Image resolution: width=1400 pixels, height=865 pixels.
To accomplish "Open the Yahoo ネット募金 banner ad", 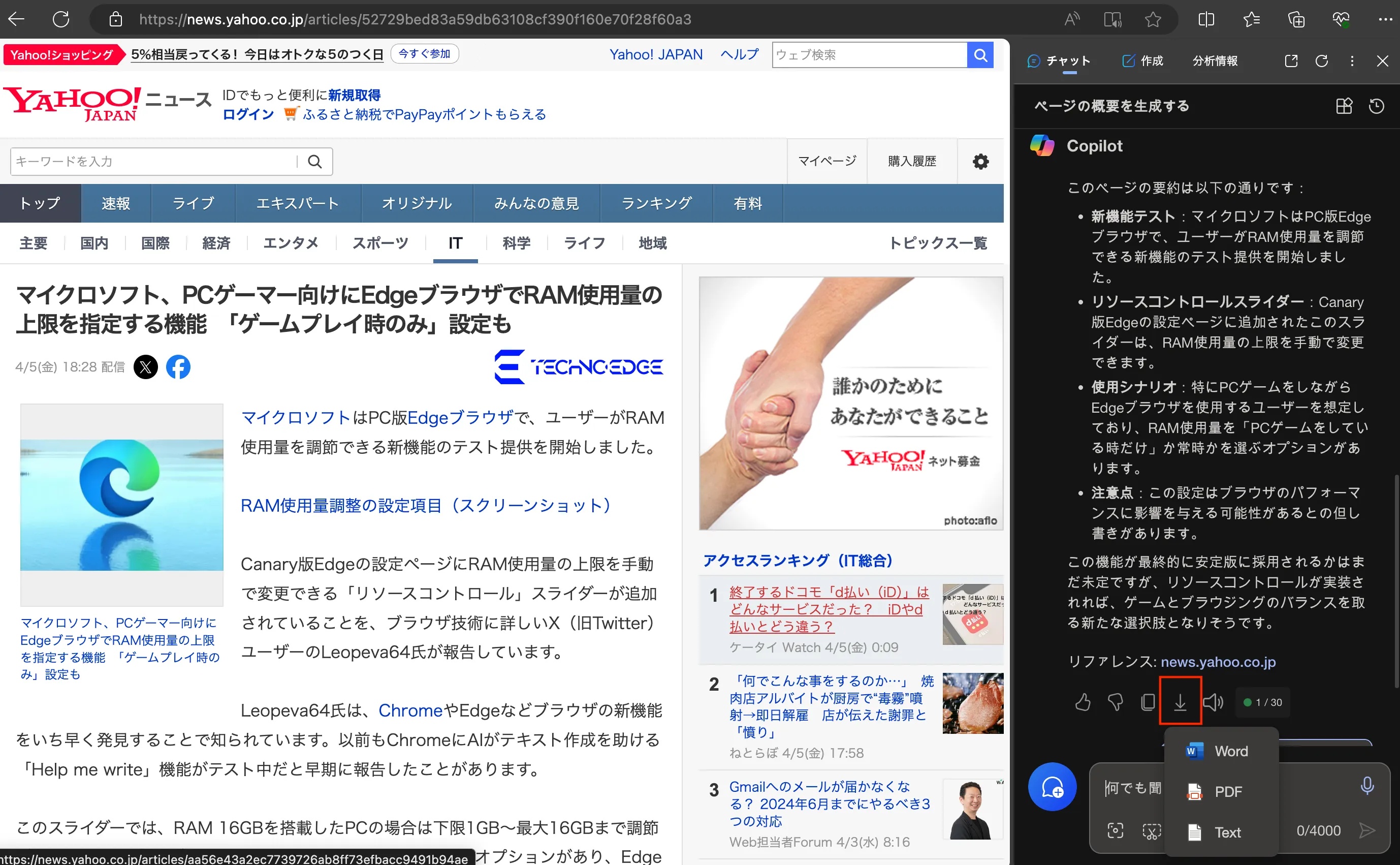I will [851, 404].
